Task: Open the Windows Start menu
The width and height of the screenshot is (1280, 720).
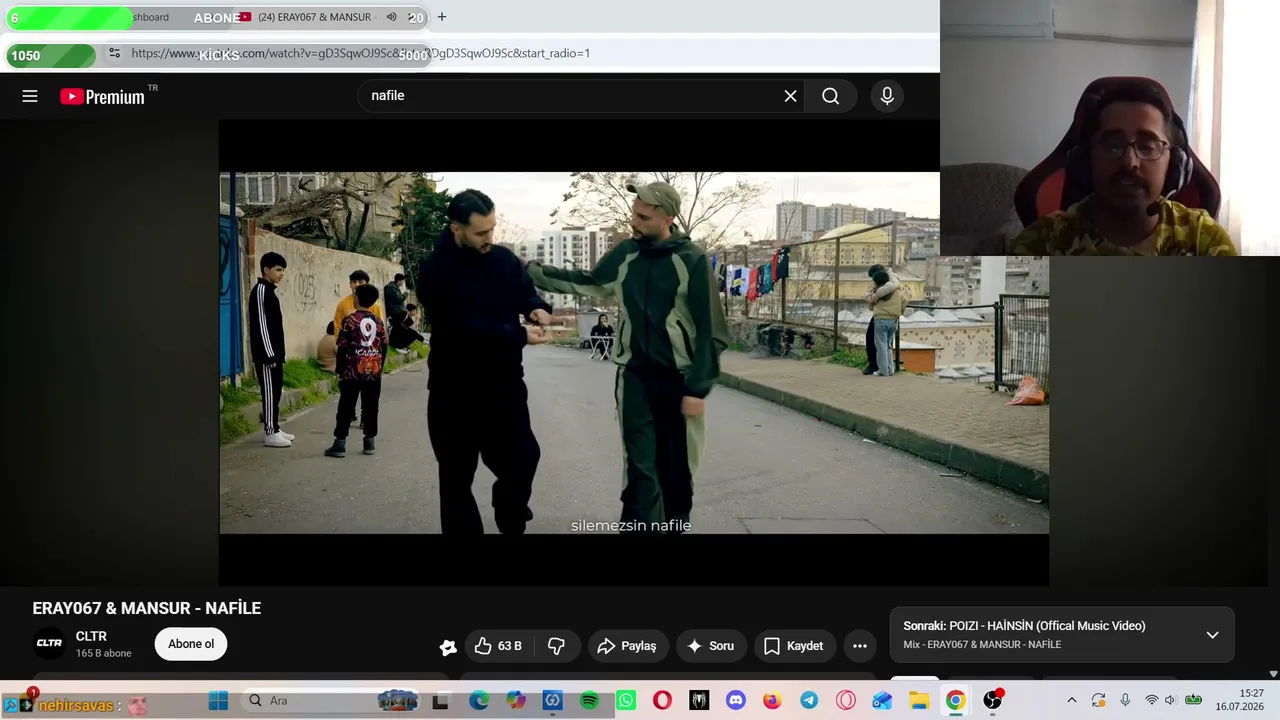Action: (x=218, y=701)
